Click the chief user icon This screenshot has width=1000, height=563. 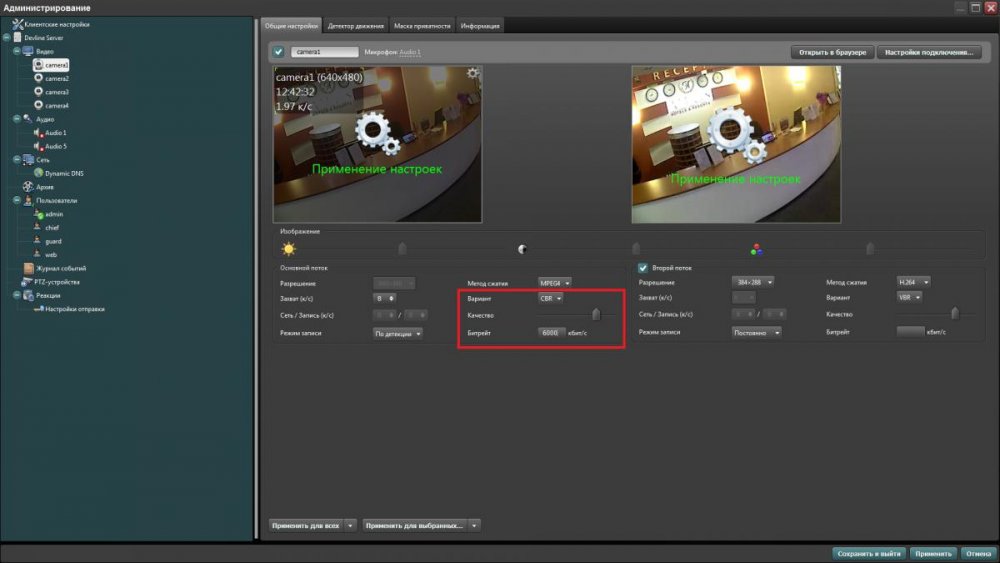[38, 227]
